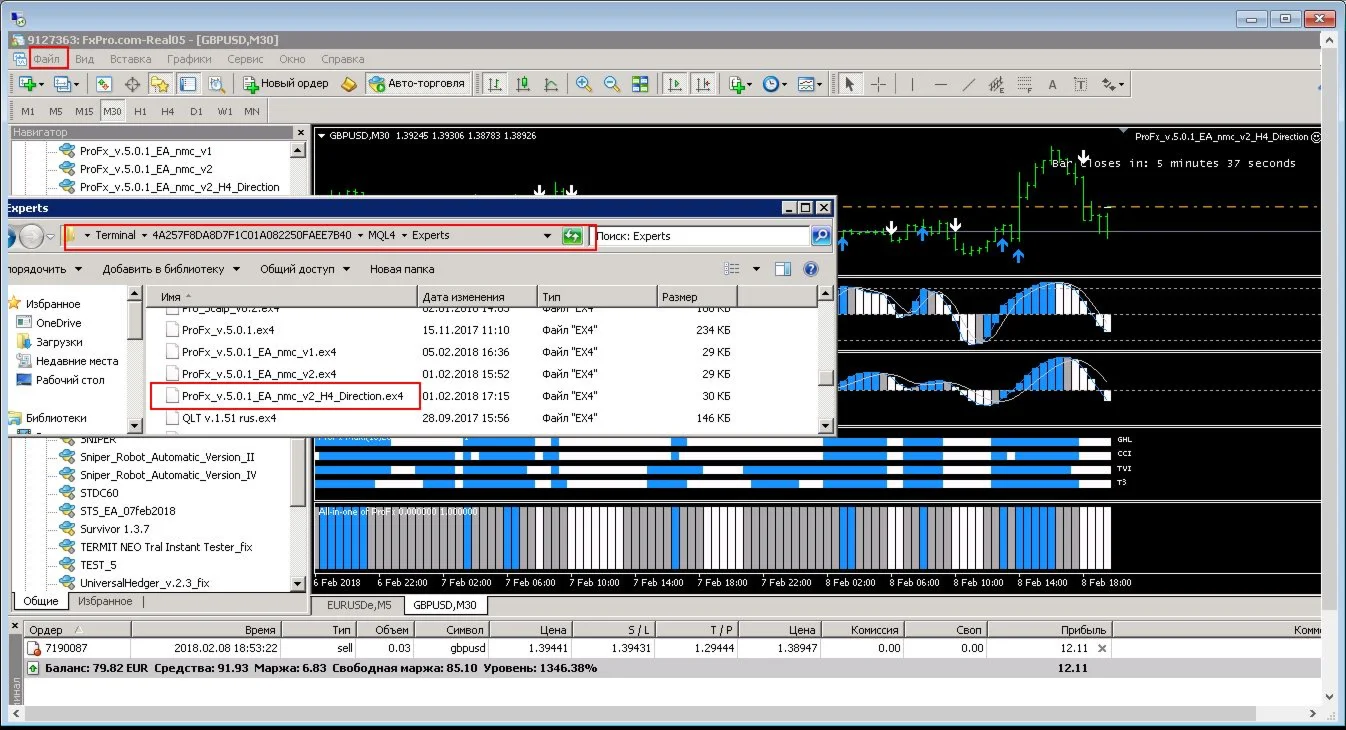Click the Explorer file list vertical scrollbar thumb
Viewport: 1346px width, 730px height.
[825, 377]
